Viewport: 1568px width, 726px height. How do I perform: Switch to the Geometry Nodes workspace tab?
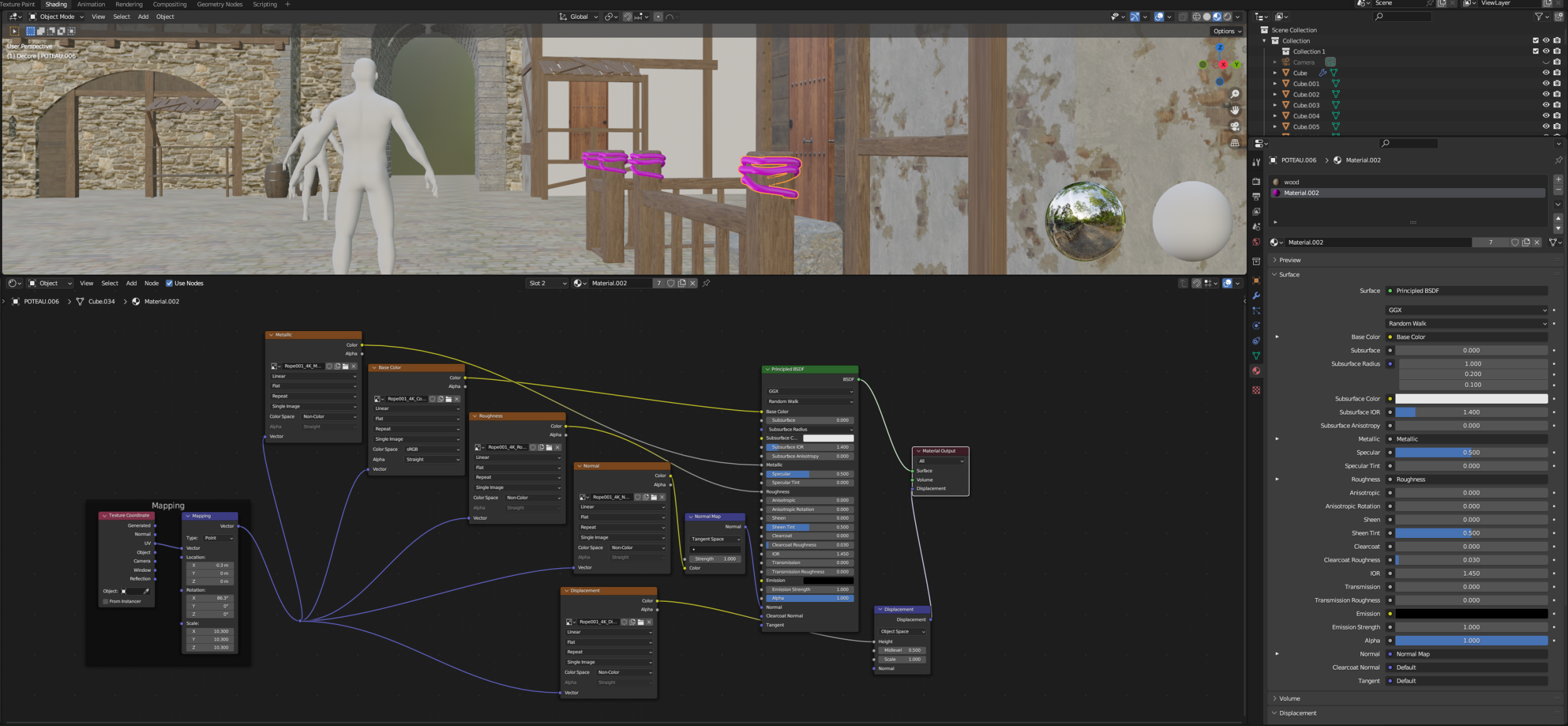220,4
